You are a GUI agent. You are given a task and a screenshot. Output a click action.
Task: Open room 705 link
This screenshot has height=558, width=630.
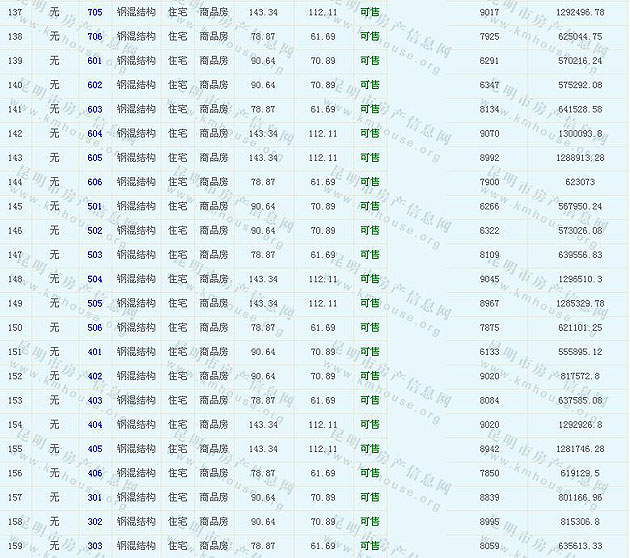[95, 12]
